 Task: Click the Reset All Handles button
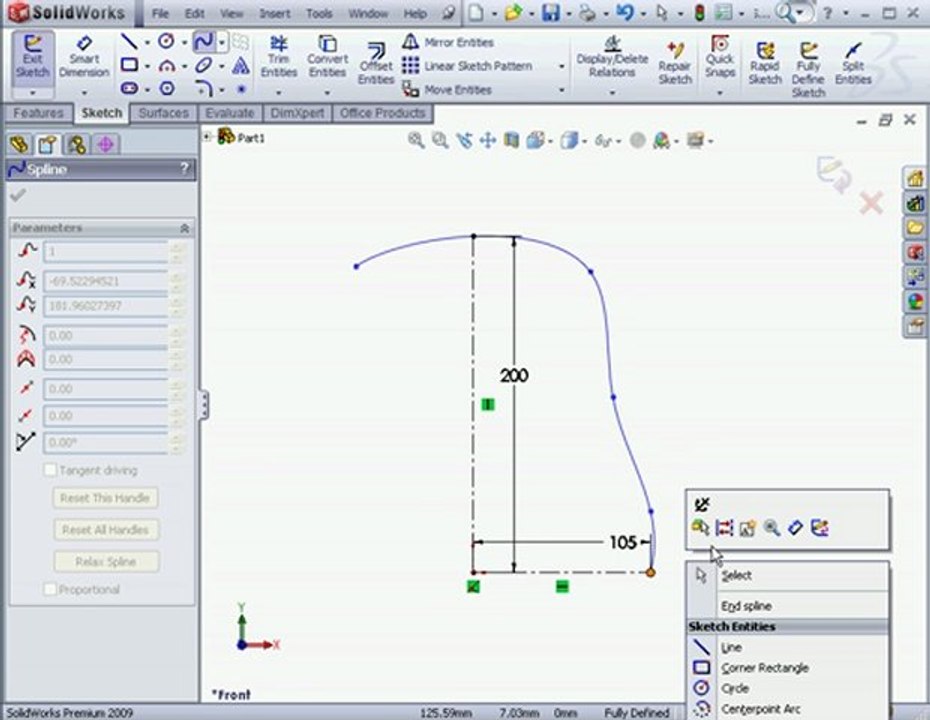[106, 530]
